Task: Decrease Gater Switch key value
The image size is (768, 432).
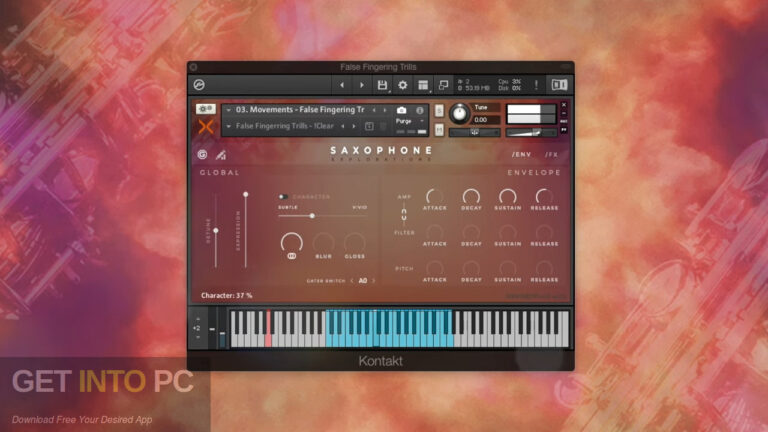Action: (x=352, y=281)
